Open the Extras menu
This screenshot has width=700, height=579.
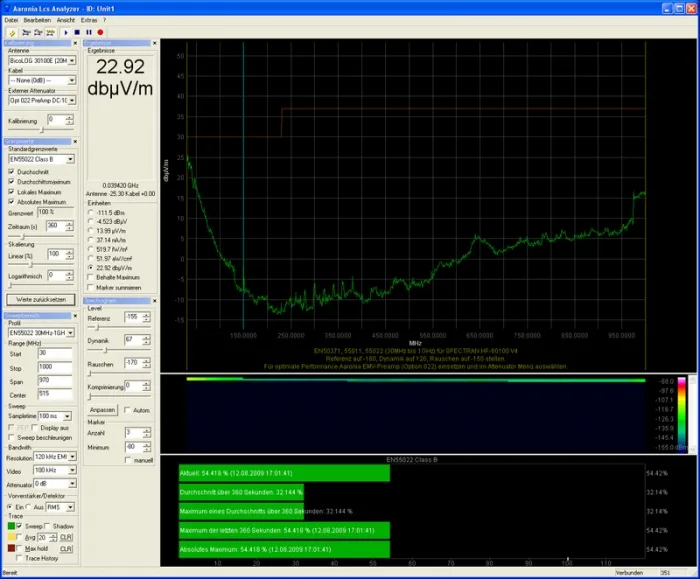tap(89, 19)
